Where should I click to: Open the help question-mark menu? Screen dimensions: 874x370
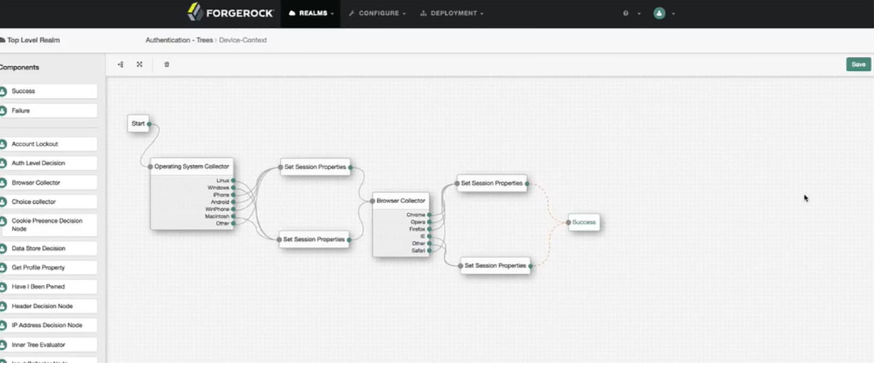tap(632, 13)
